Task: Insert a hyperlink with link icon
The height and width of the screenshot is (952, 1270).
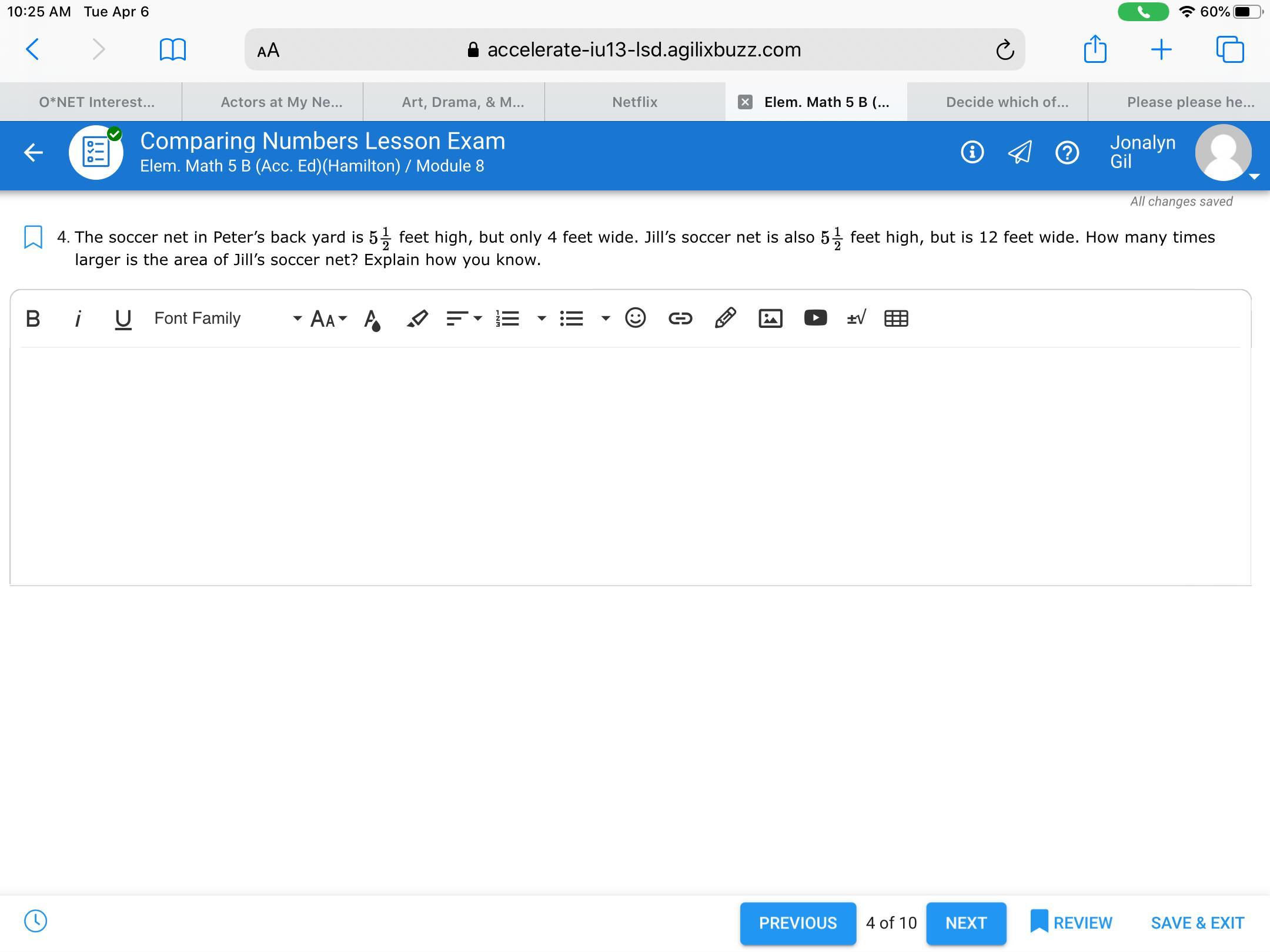Action: [x=680, y=318]
